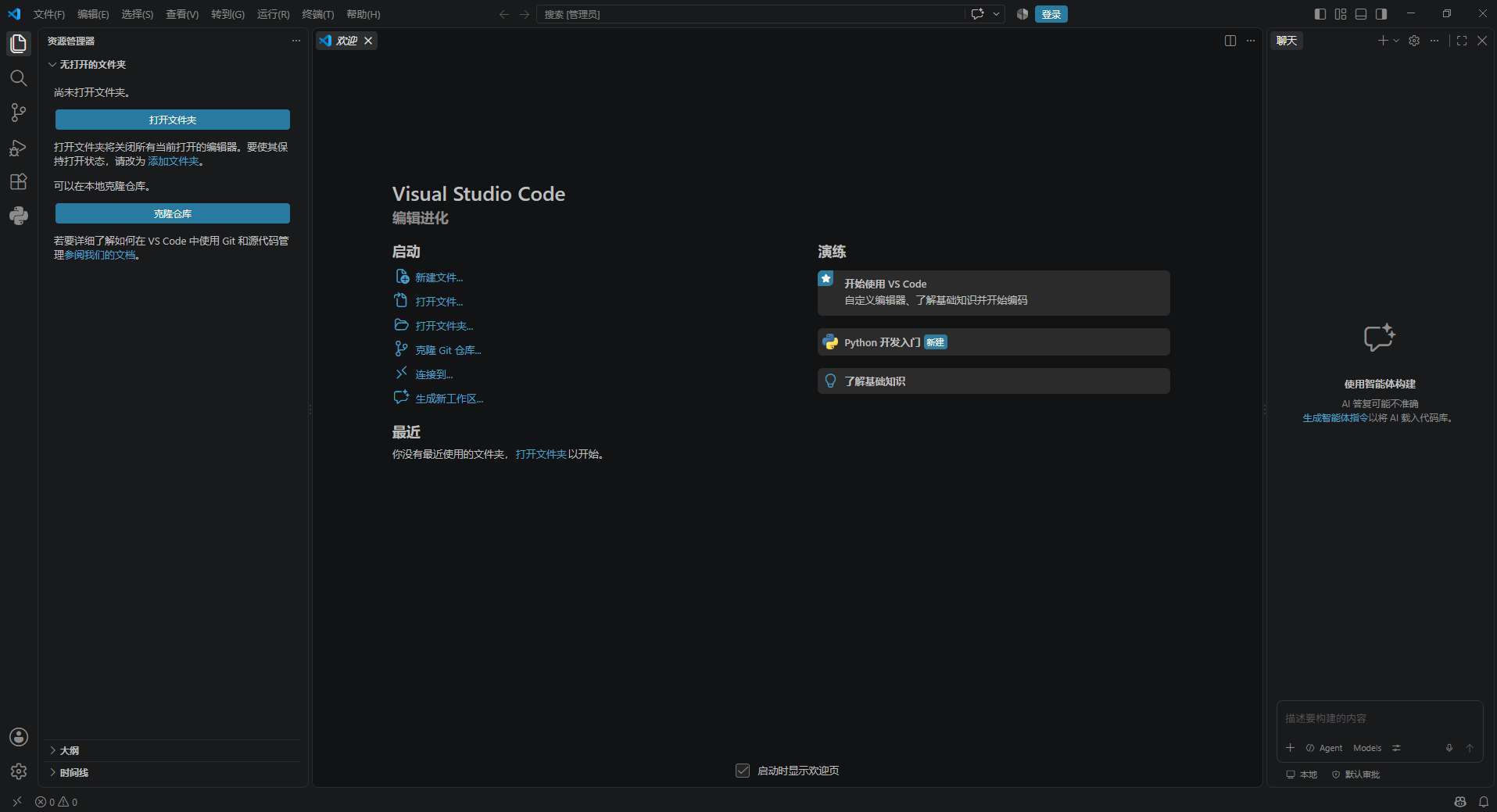The width and height of the screenshot is (1497, 812).
Task: Open the 编辑(E) menu
Action: (93, 14)
